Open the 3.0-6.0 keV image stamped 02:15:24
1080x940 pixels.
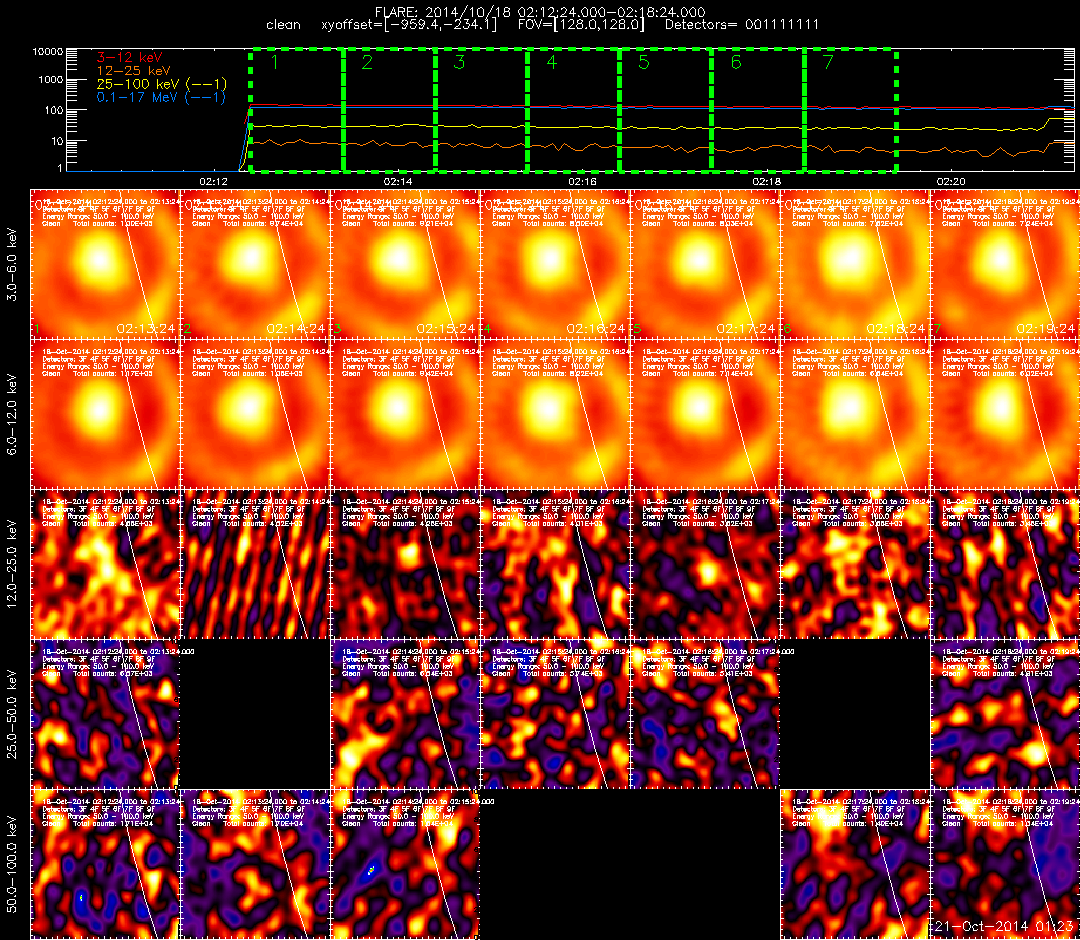(406, 264)
